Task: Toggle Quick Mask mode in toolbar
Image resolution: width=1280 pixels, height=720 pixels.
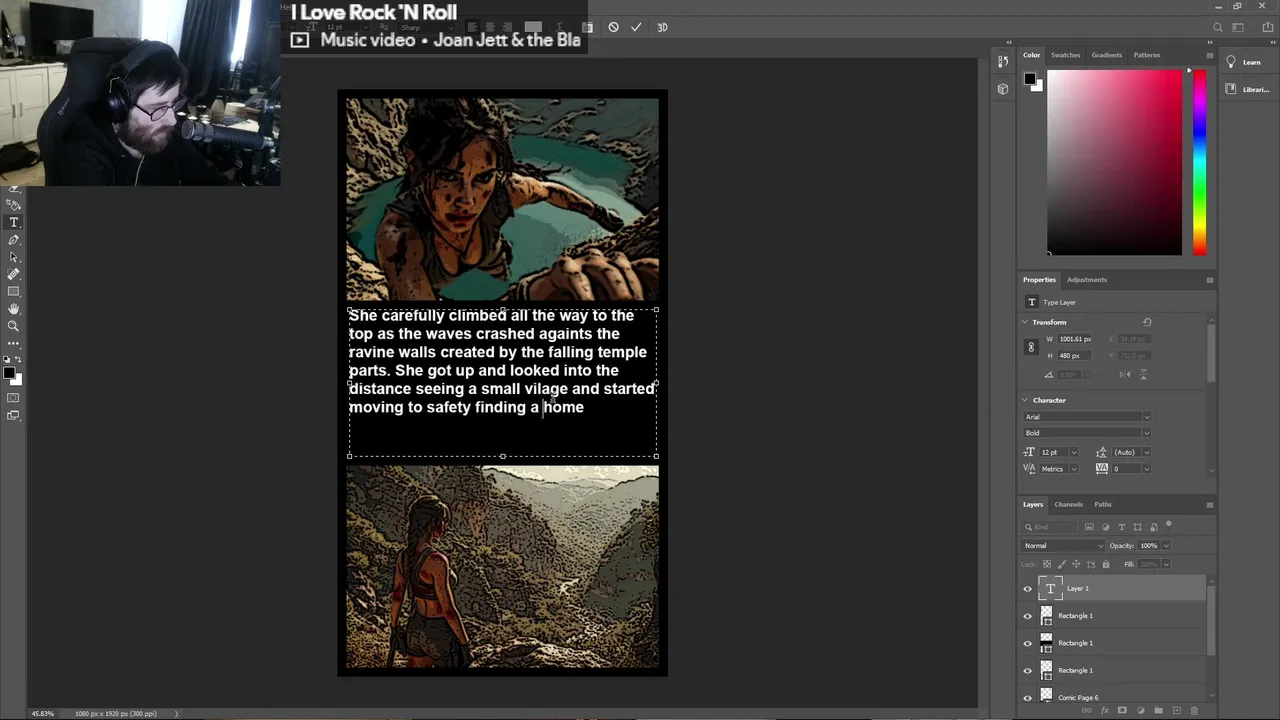Action: 14,398
